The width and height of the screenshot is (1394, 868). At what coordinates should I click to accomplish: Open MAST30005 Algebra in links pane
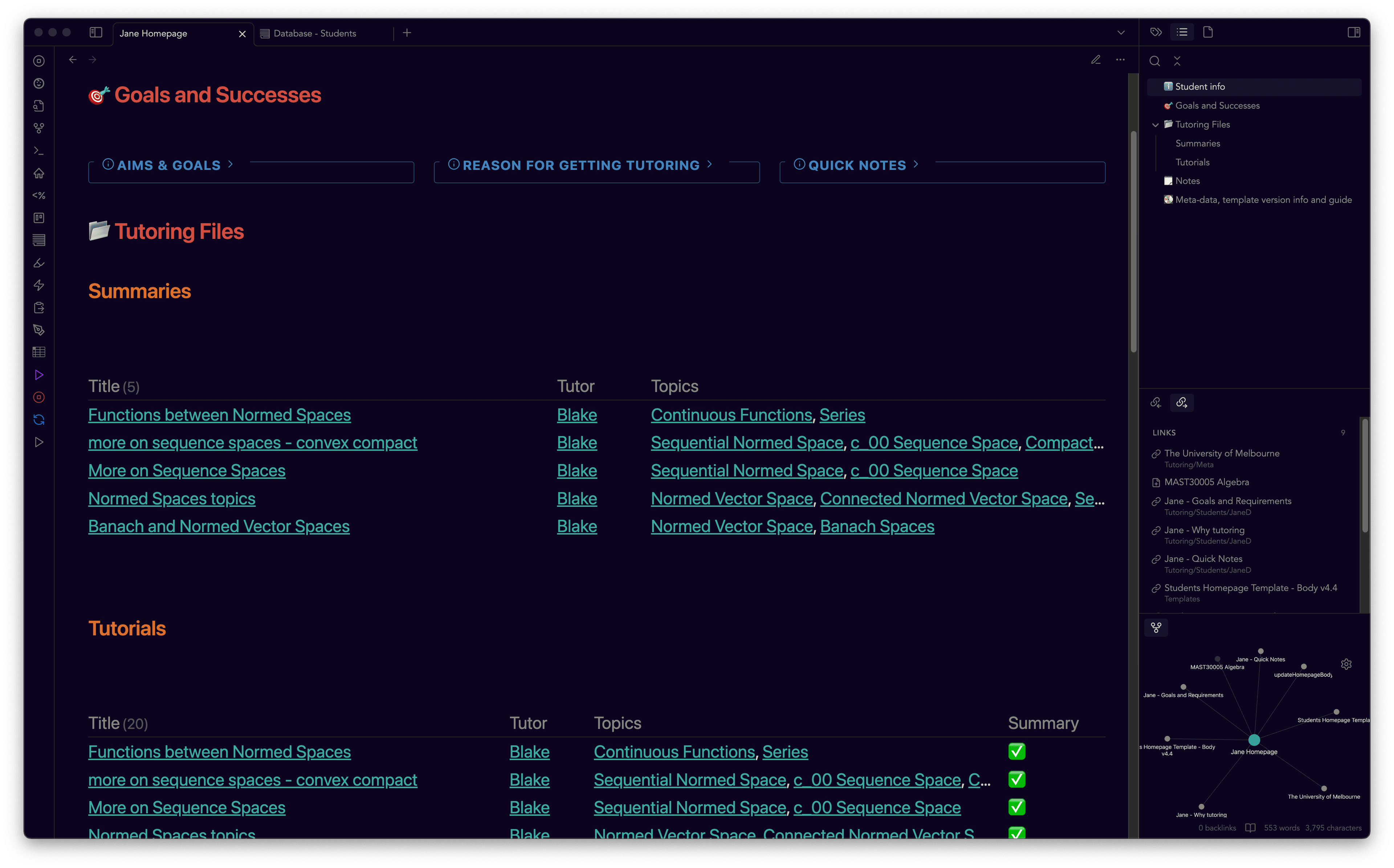(1206, 482)
